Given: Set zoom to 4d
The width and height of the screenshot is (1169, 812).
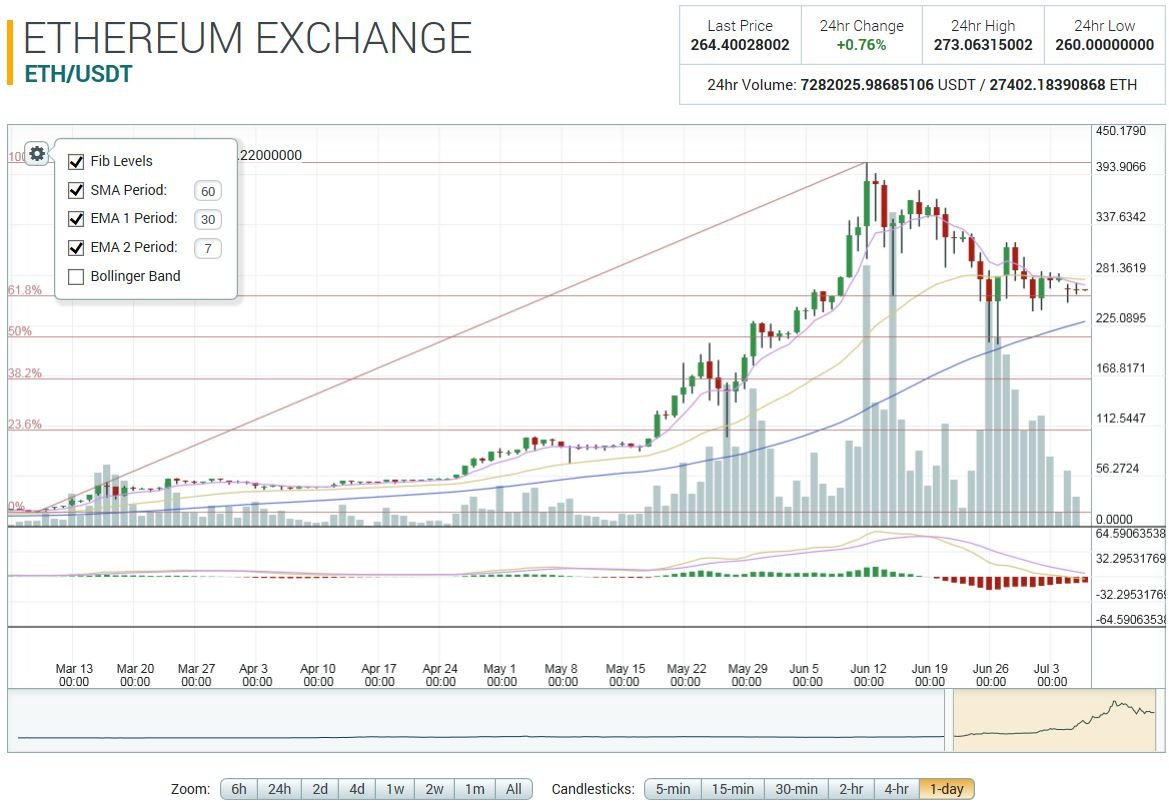Looking at the screenshot, I should tap(357, 789).
